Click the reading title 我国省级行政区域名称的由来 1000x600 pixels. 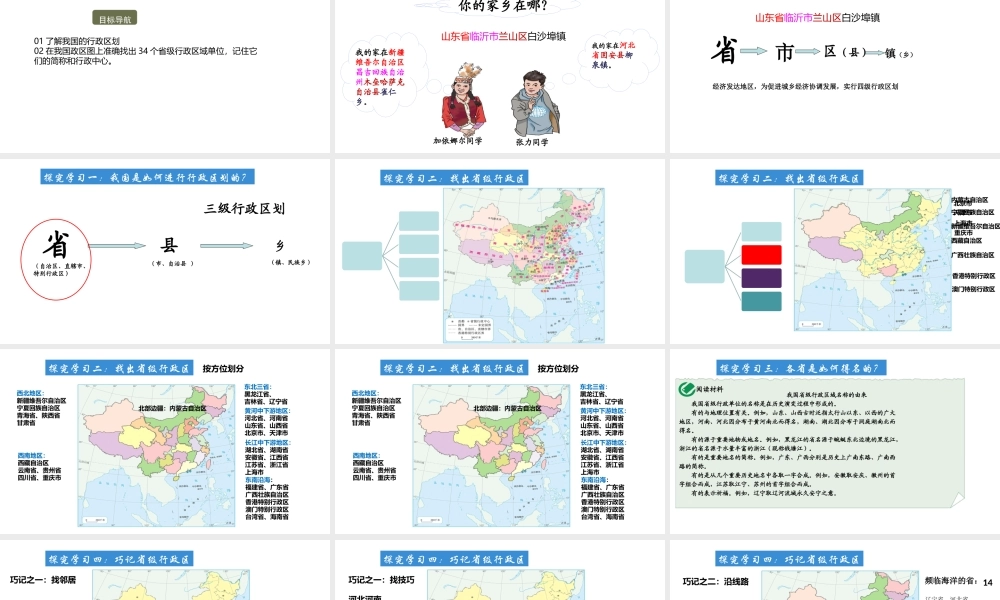(827, 395)
